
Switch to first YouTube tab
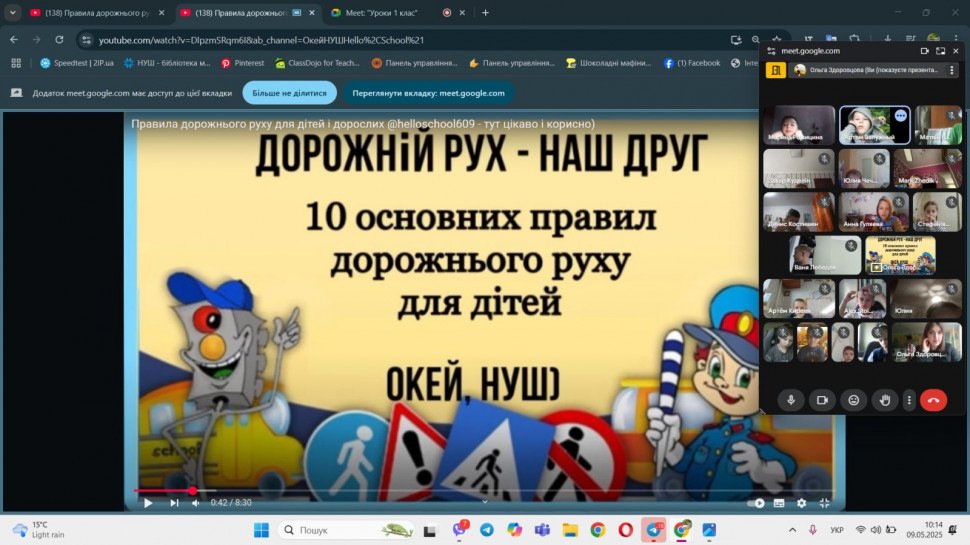click(97, 12)
